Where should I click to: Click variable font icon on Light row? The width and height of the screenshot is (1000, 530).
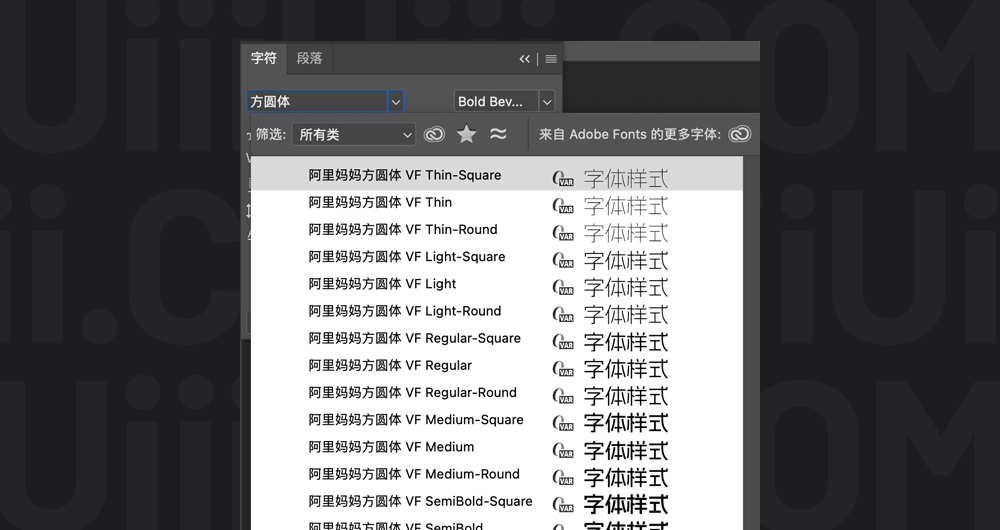(x=562, y=288)
